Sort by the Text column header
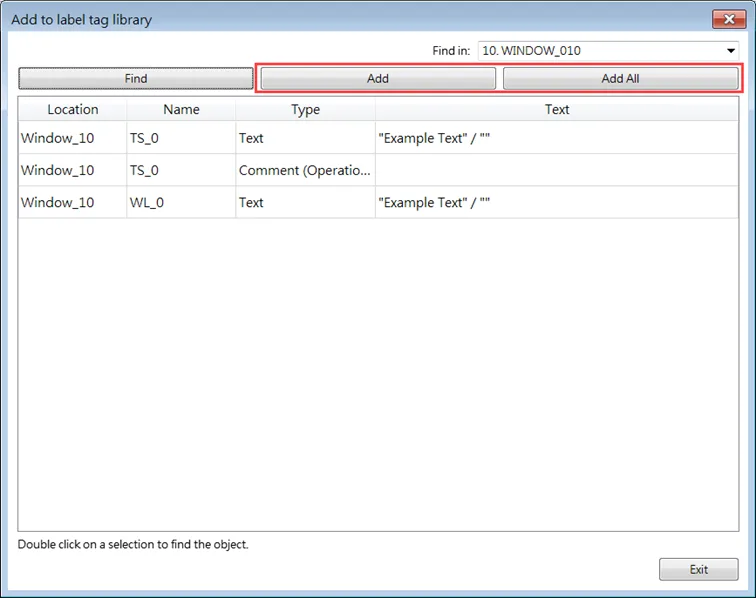The height and width of the screenshot is (598, 756). 557,109
